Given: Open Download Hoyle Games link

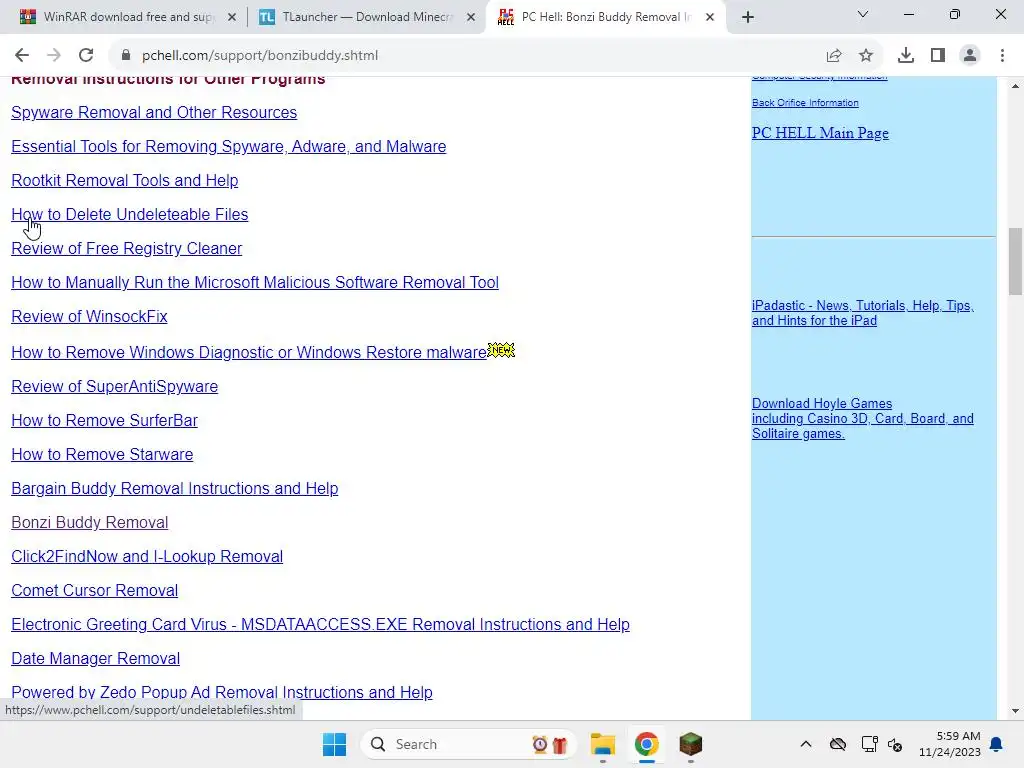Looking at the screenshot, I should pyautogui.click(x=862, y=418).
